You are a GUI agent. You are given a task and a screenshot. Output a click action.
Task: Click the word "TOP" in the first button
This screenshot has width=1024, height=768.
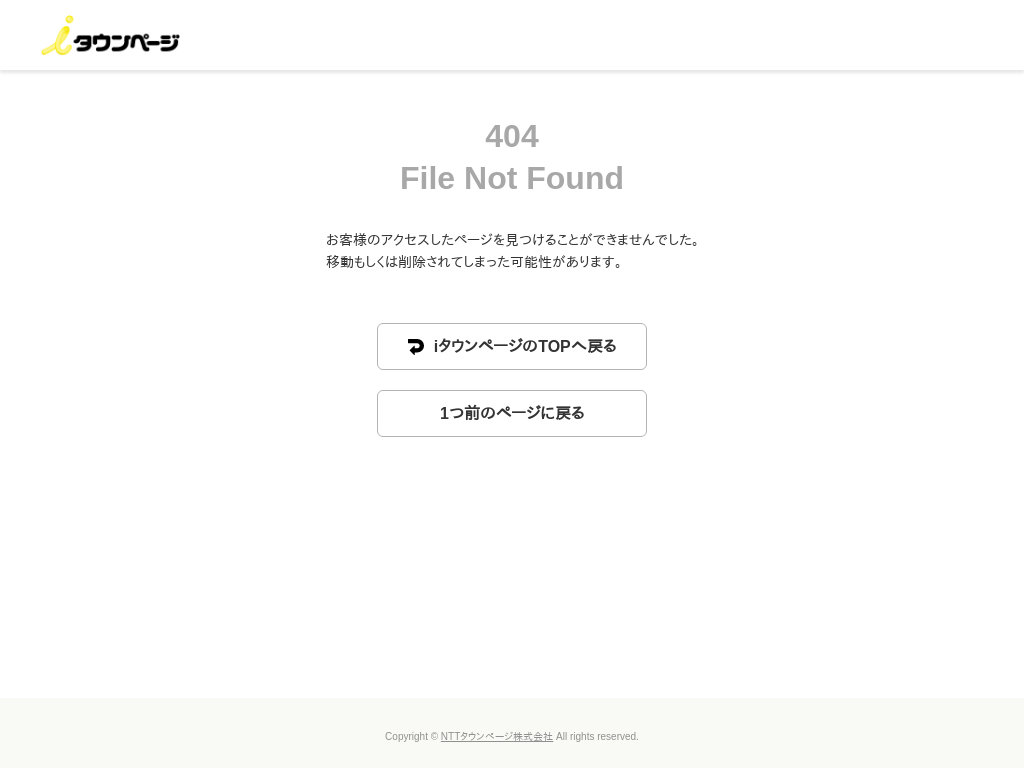pos(554,347)
